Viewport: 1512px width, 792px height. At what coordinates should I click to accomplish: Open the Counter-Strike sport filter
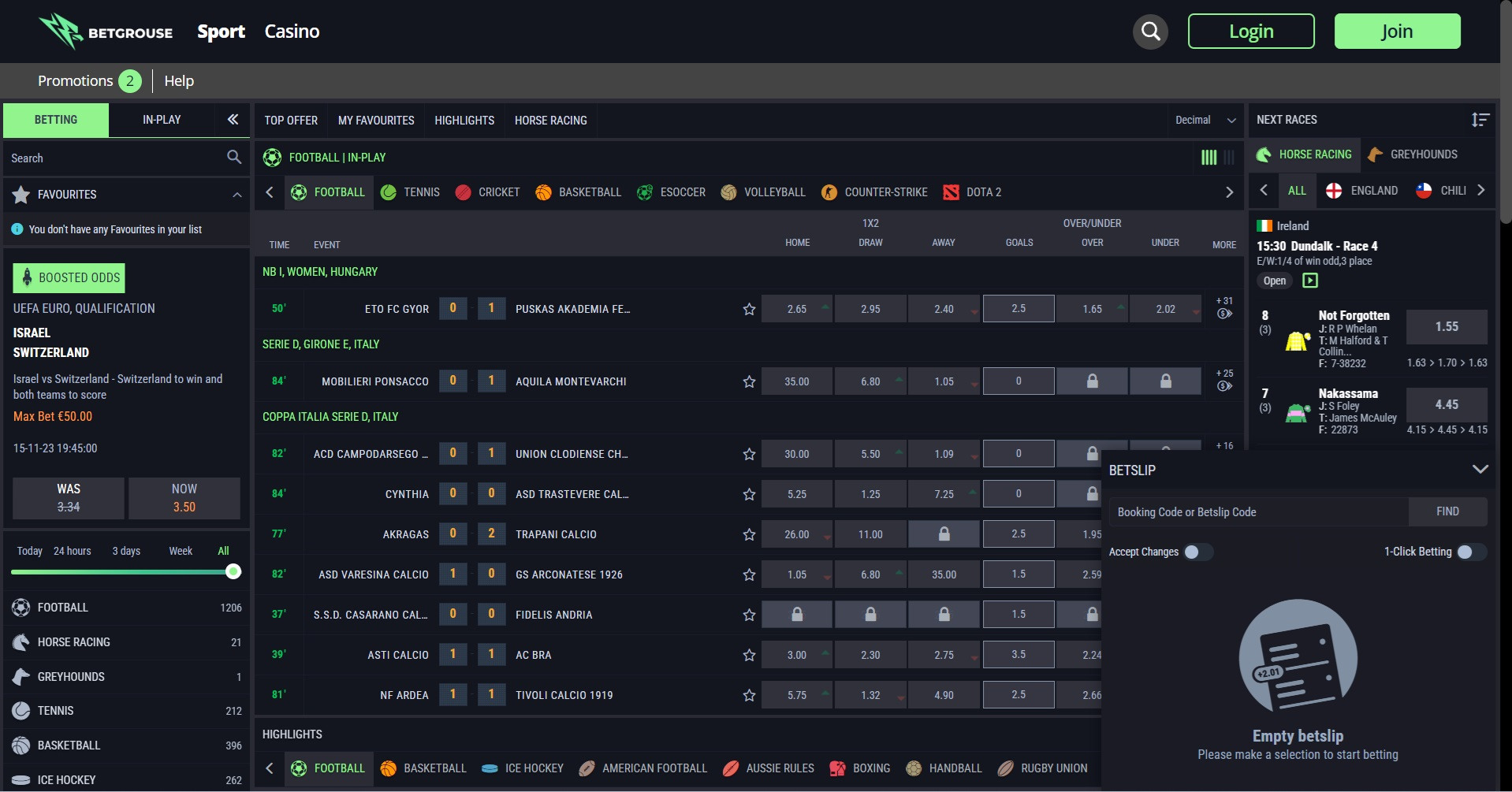point(875,192)
